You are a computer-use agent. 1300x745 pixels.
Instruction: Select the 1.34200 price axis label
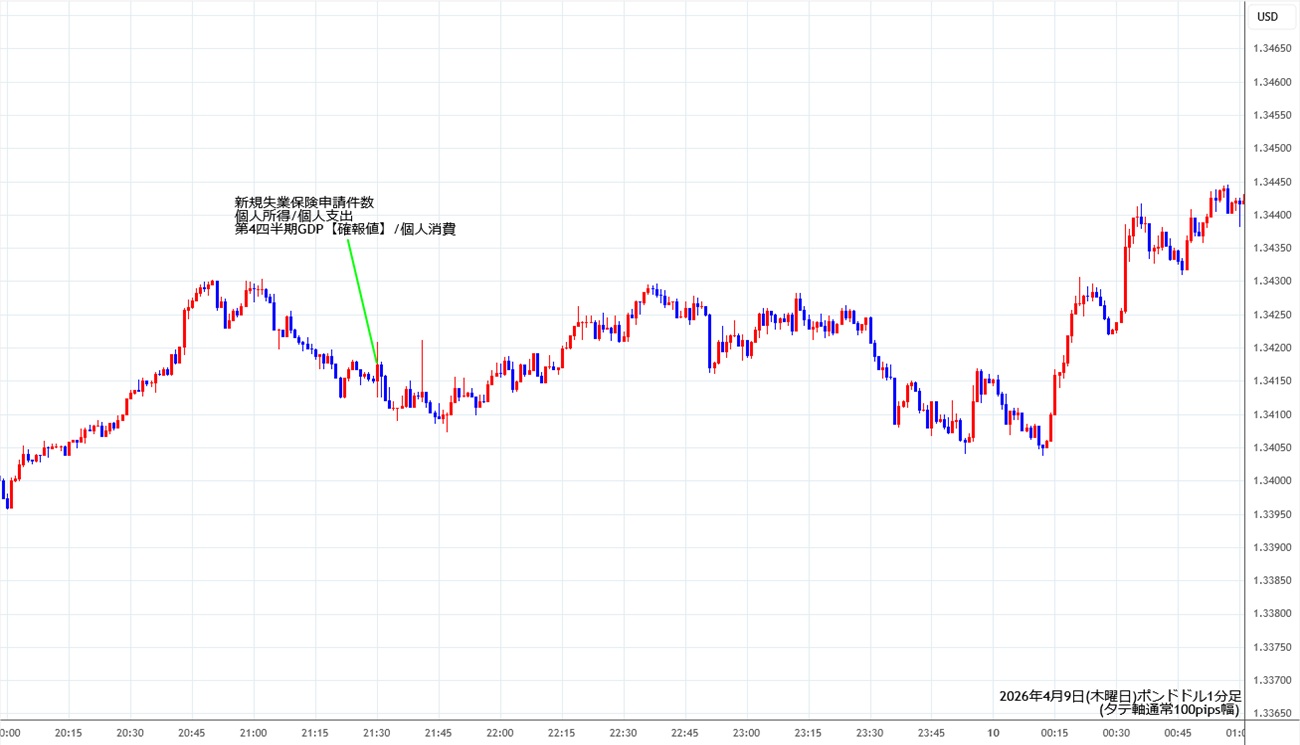click(x=1272, y=348)
